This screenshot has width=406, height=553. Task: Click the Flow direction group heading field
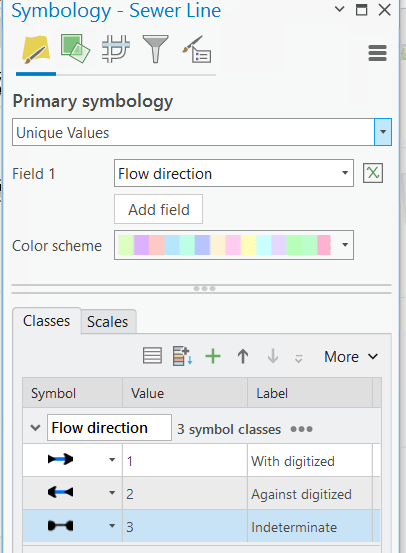click(109, 427)
